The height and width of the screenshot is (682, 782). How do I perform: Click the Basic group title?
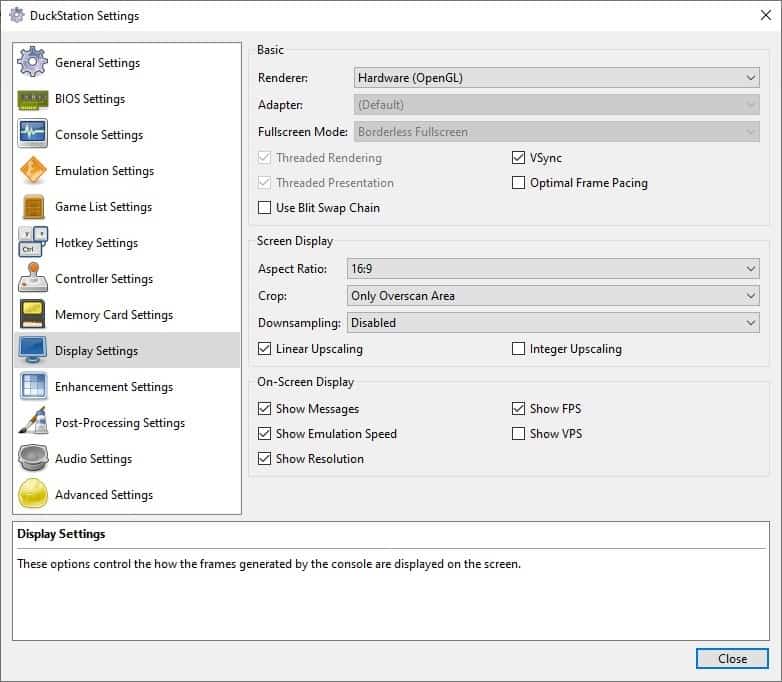(270, 50)
